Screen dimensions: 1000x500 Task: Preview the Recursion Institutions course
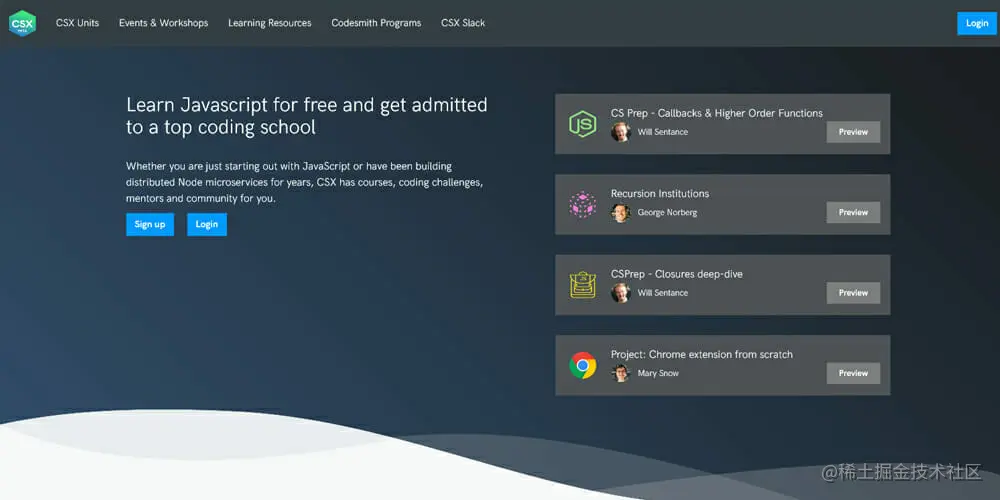tap(853, 212)
